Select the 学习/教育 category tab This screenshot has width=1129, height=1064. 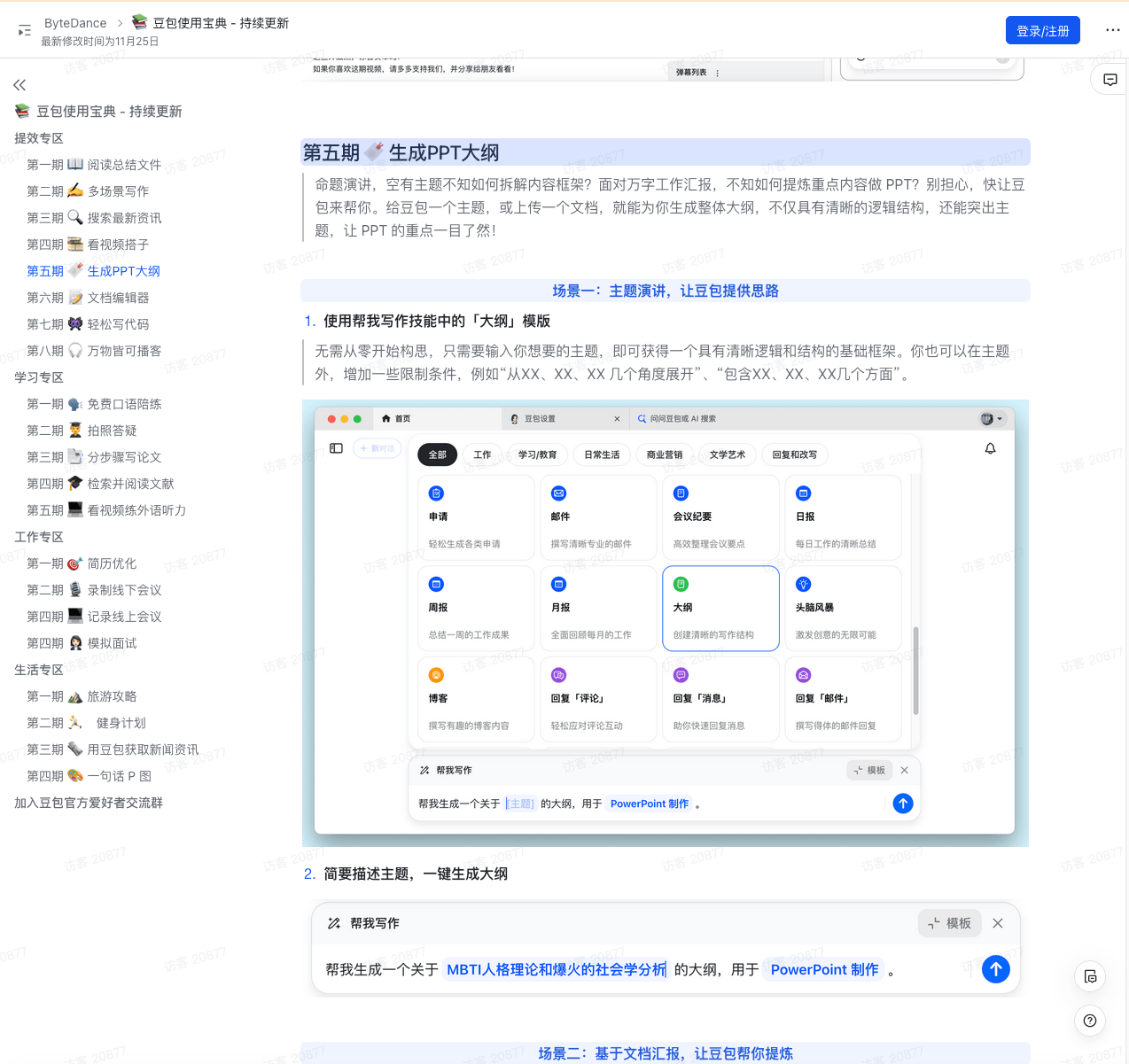538,454
